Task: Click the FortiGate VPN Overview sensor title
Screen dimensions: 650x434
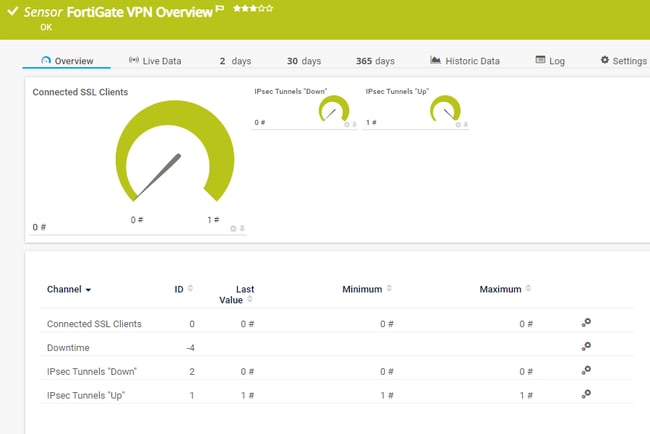Action: 139,12
